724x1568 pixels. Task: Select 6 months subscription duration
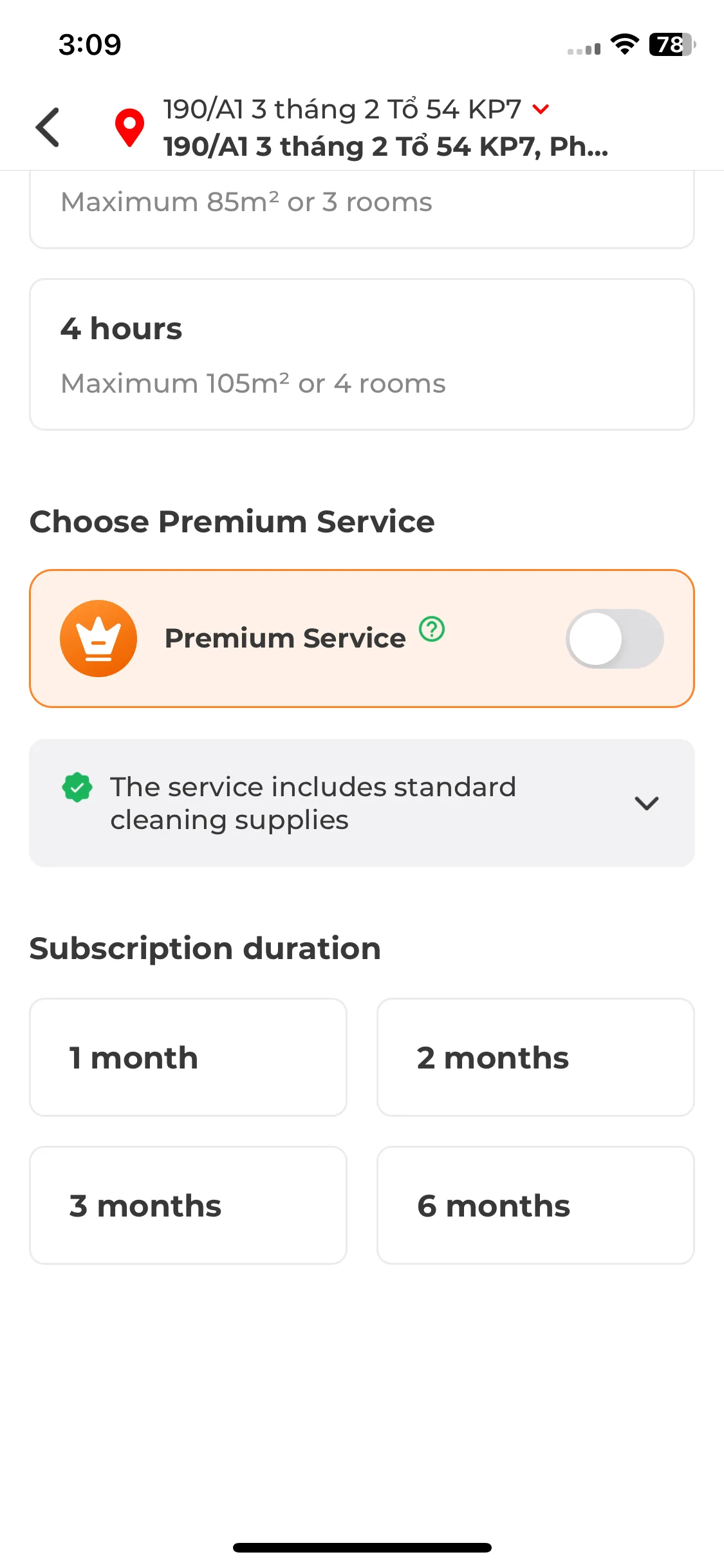pyautogui.click(x=535, y=1205)
